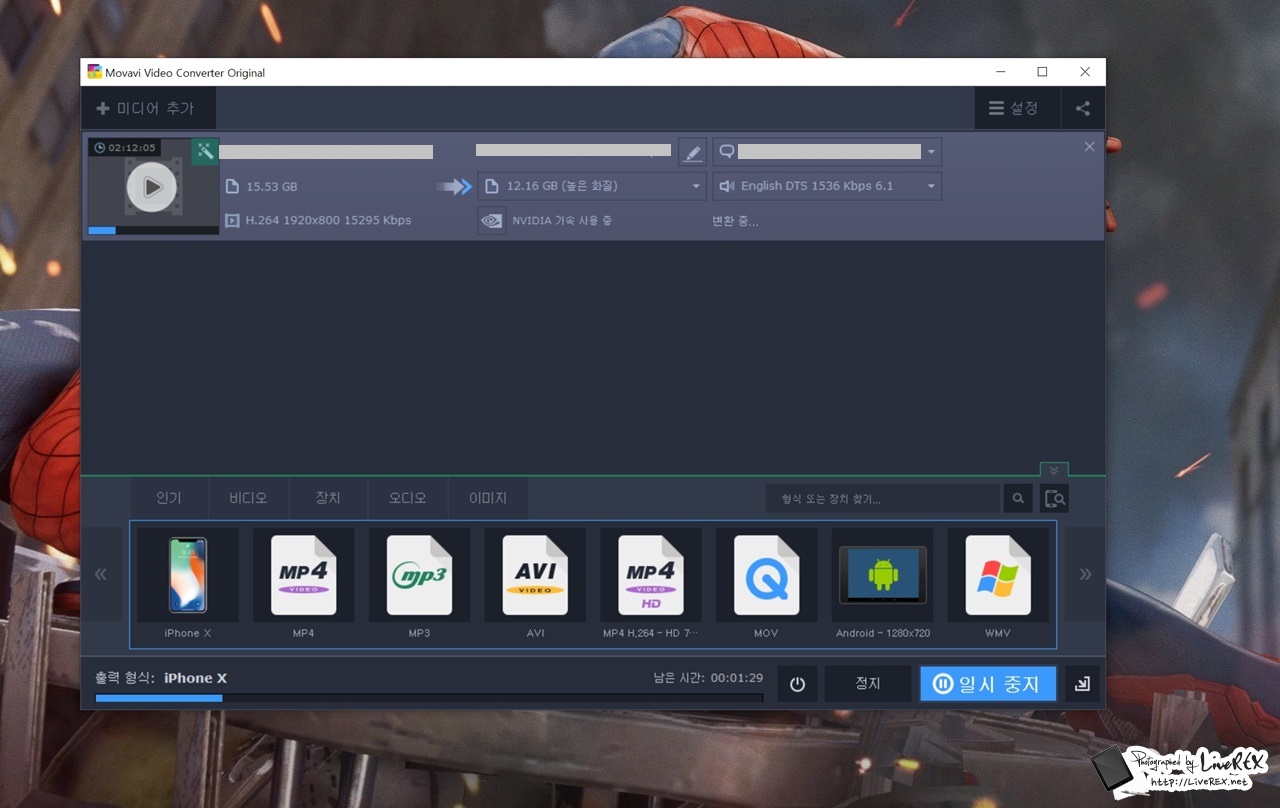Click the 15.53 GB source size text
Screen dimensions: 1280x808
point(272,187)
